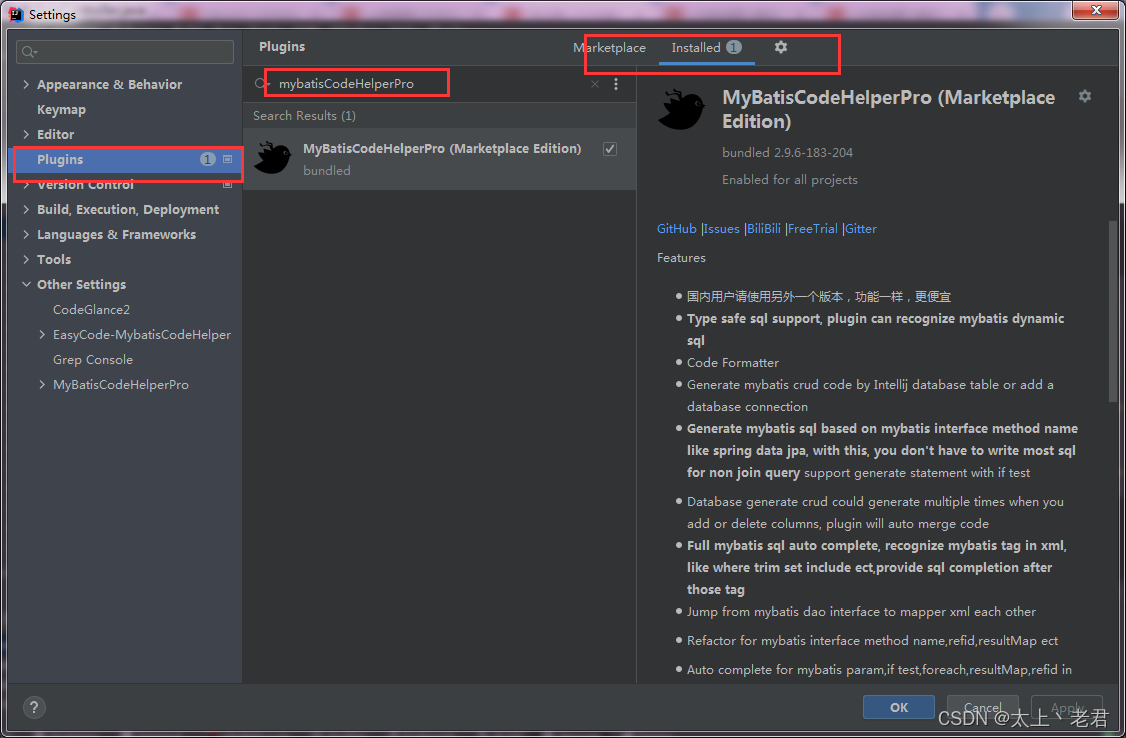Image resolution: width=1126 pixels, height=738 pixels.
Task: Open the Gitter link
Action: [860, 228]
